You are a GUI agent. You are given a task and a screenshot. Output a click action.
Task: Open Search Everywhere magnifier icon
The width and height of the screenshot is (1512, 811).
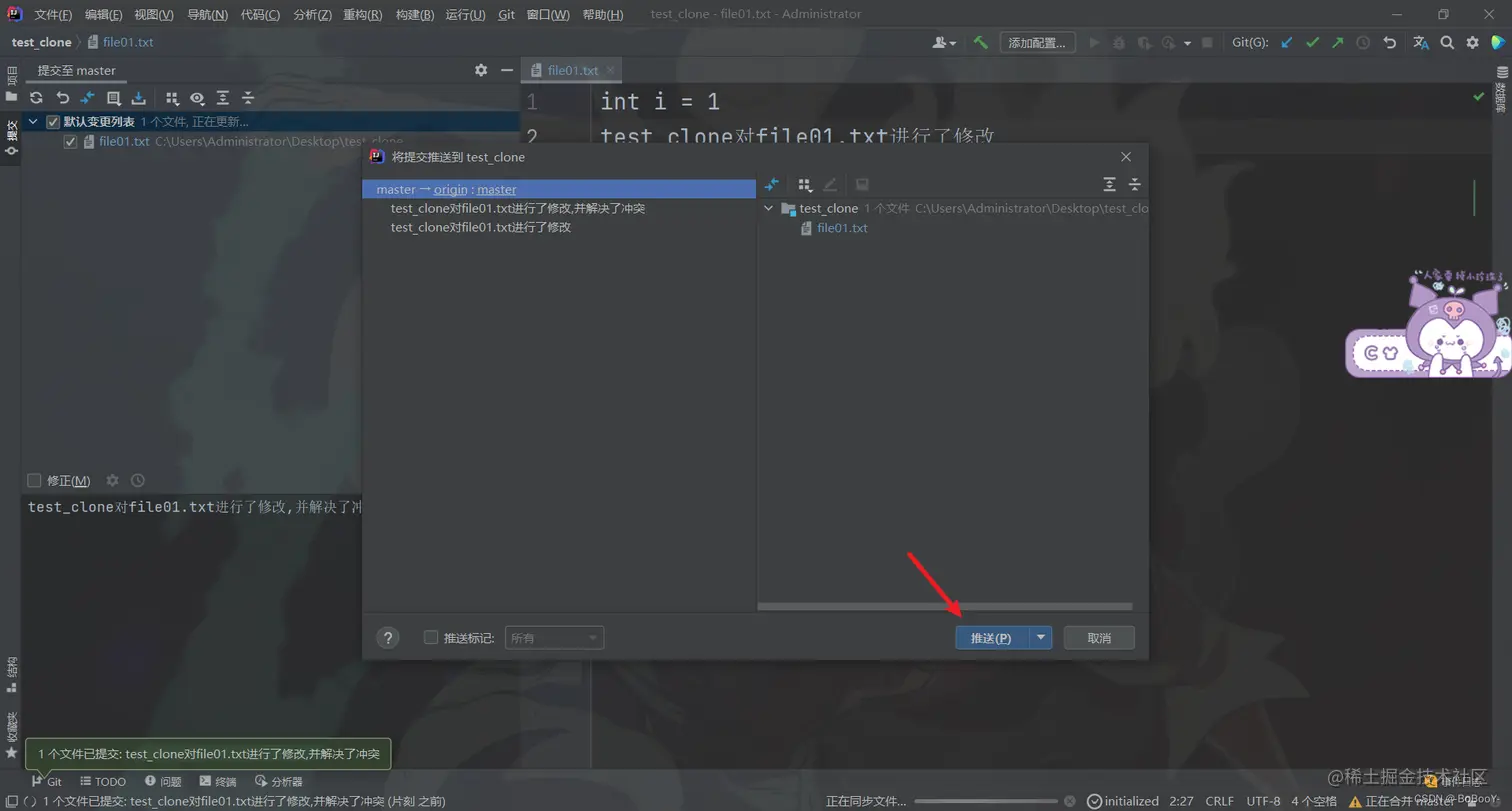[x=1447, y=42]
